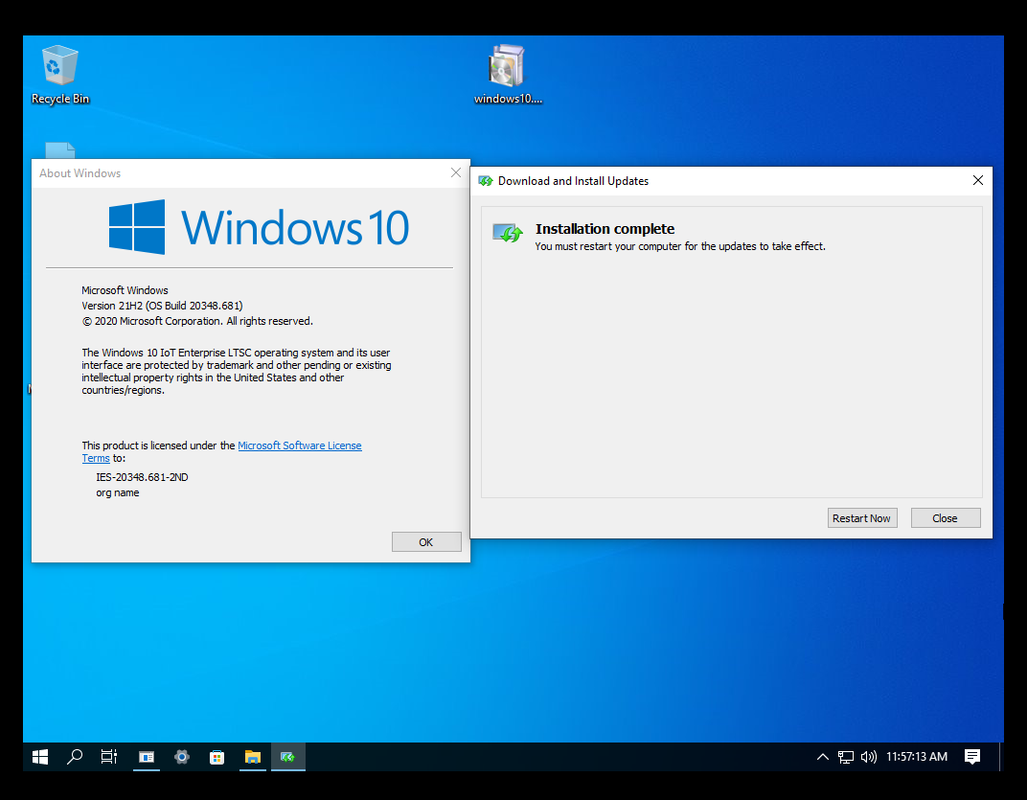Open Microsoft Software License link
1027x800 pixels.
point(299,446)
